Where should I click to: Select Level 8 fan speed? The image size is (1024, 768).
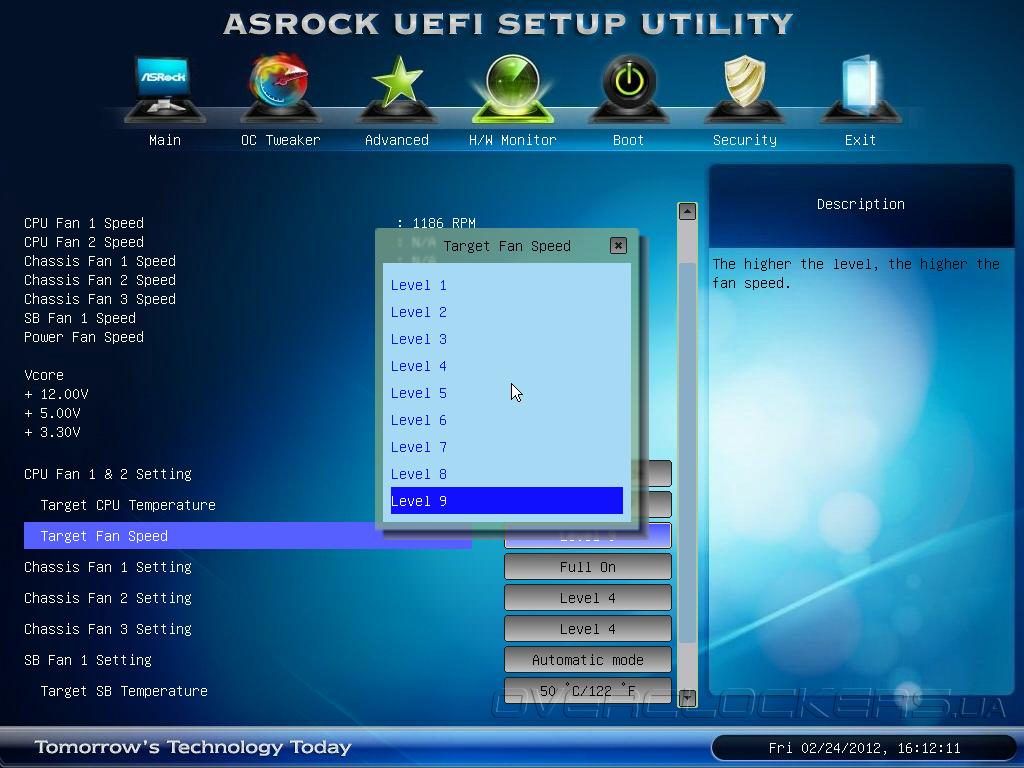[x=506, y=474]
